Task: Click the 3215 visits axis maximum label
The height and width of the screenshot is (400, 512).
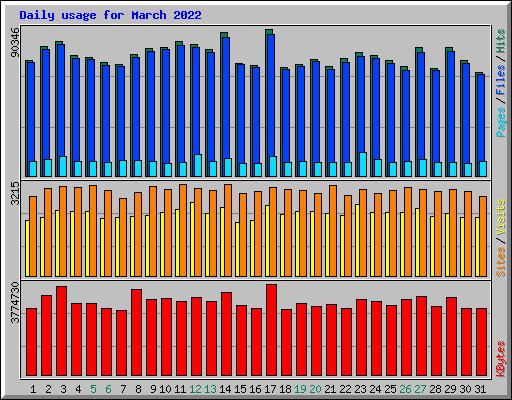Action: tap(15, 193)
